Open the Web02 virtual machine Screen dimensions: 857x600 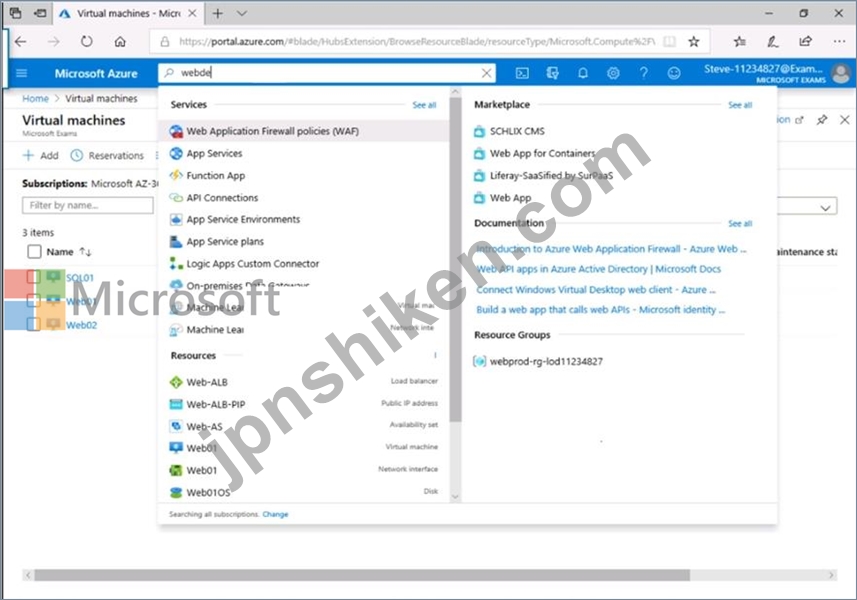tap(81, 325)
